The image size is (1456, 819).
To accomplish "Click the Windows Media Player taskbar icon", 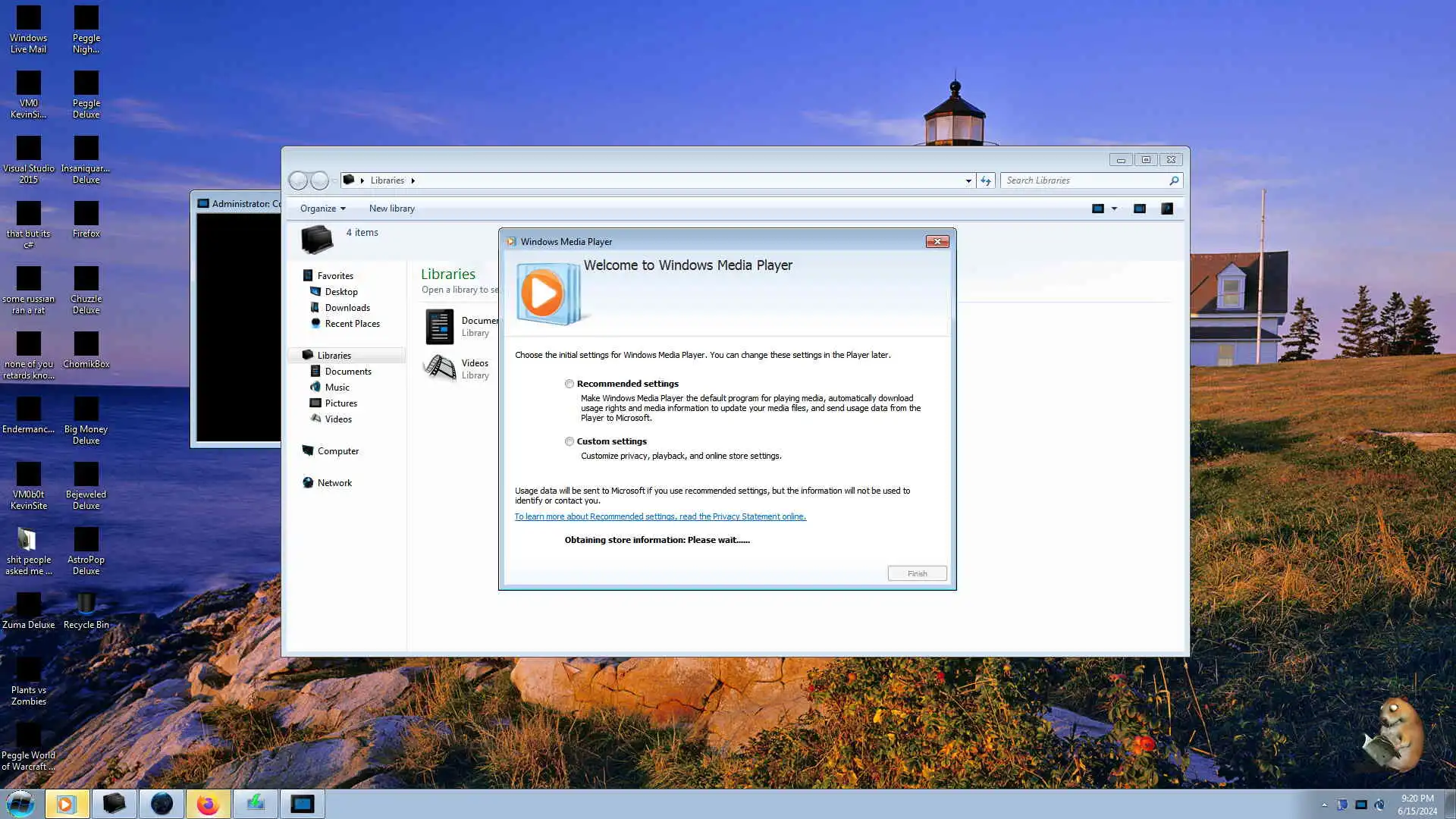I will click(67, 804).
